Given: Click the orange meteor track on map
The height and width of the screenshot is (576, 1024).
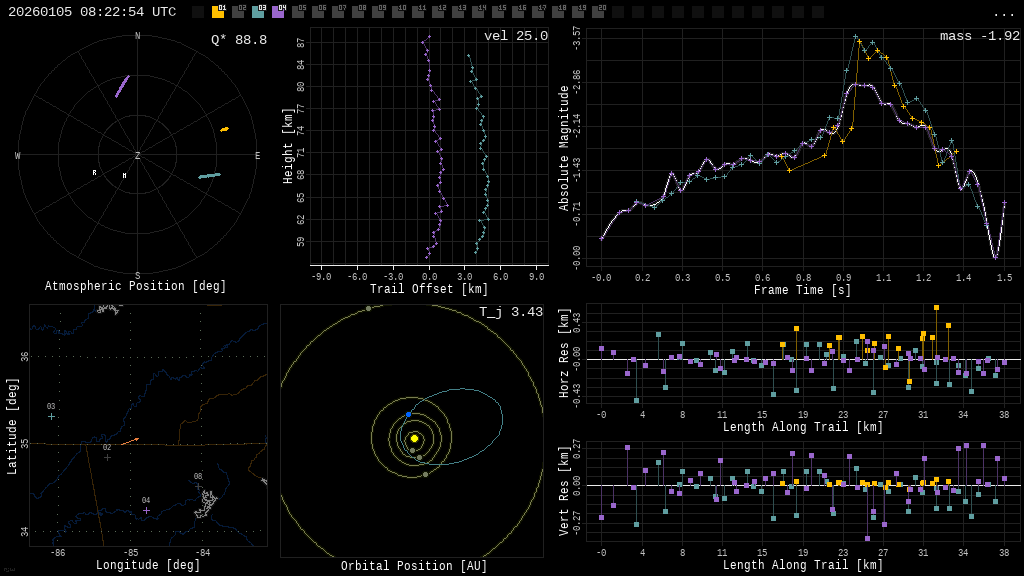Looking at the screenshot, I should (130, 441).
